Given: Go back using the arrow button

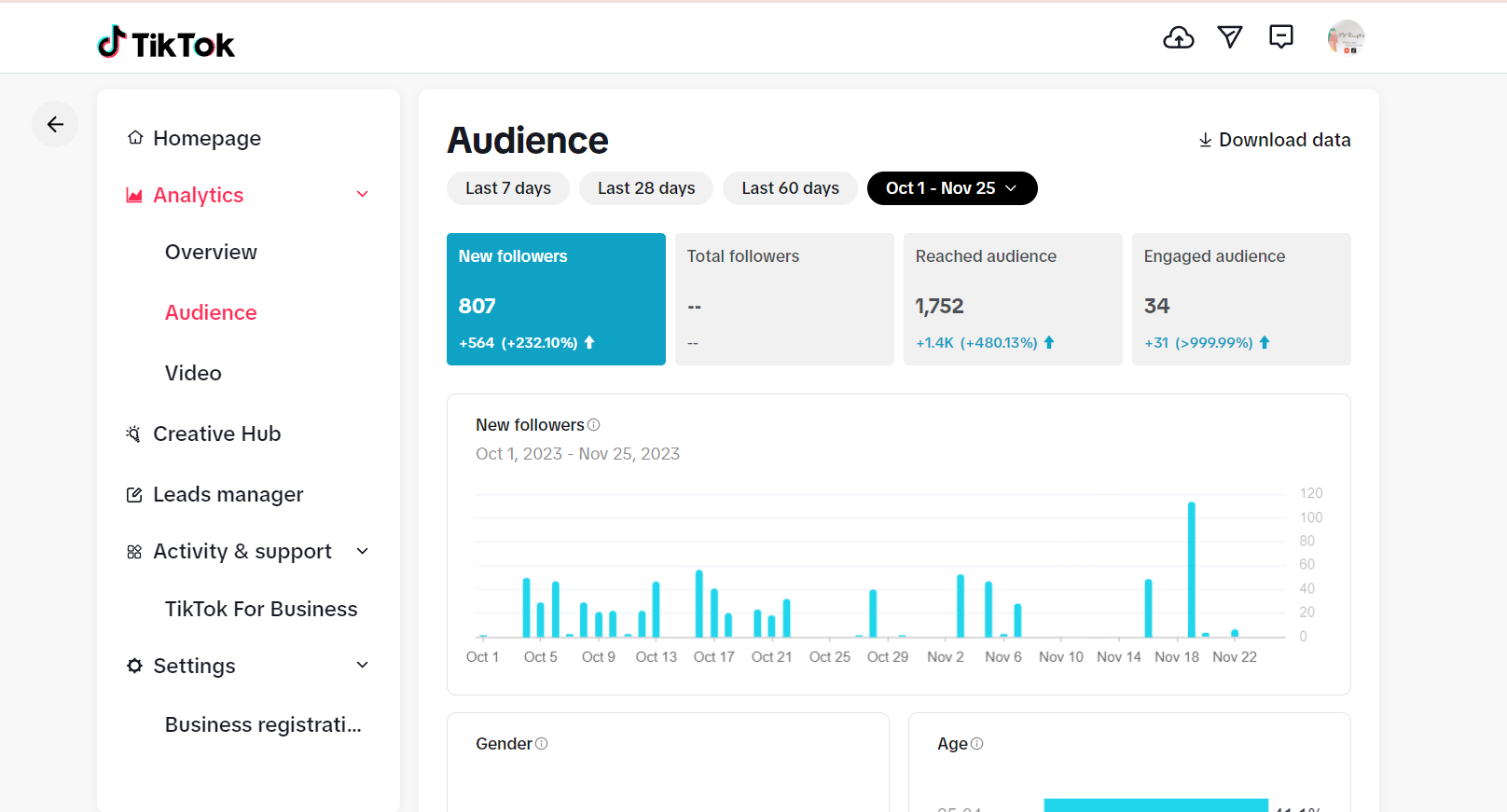Looking at the screenshot, I should tap(55, 124).
